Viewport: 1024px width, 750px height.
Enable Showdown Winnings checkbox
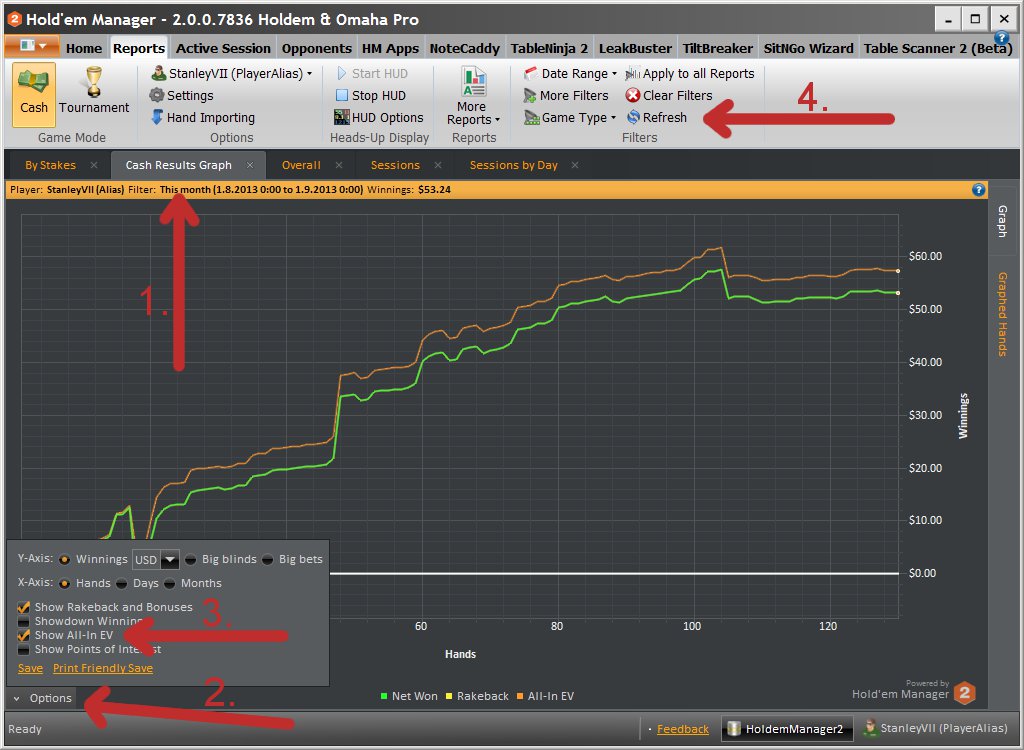click(24, 621)
